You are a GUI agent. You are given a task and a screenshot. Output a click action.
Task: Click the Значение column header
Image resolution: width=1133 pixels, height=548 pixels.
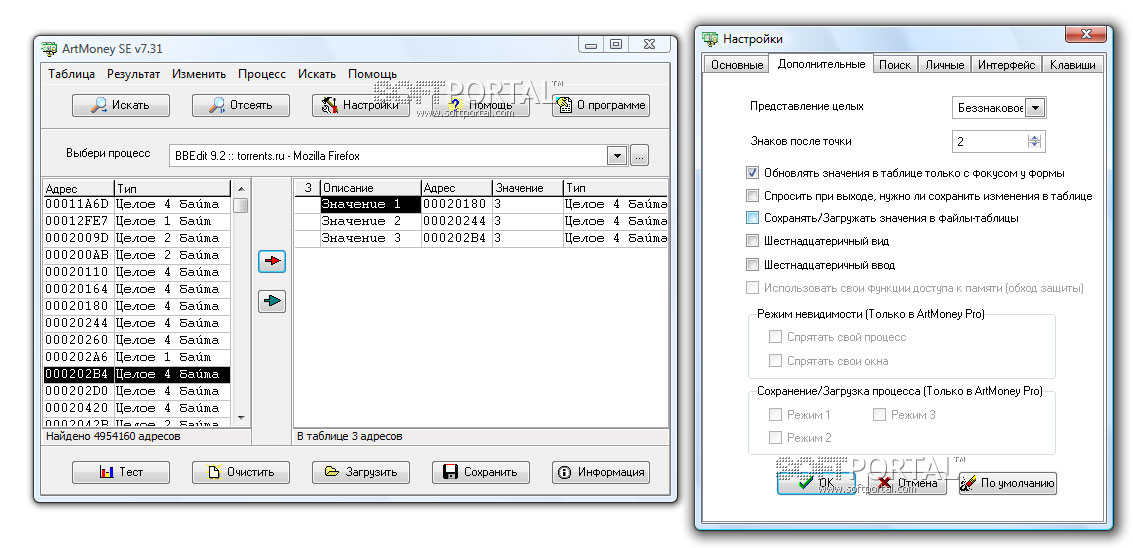527,188
